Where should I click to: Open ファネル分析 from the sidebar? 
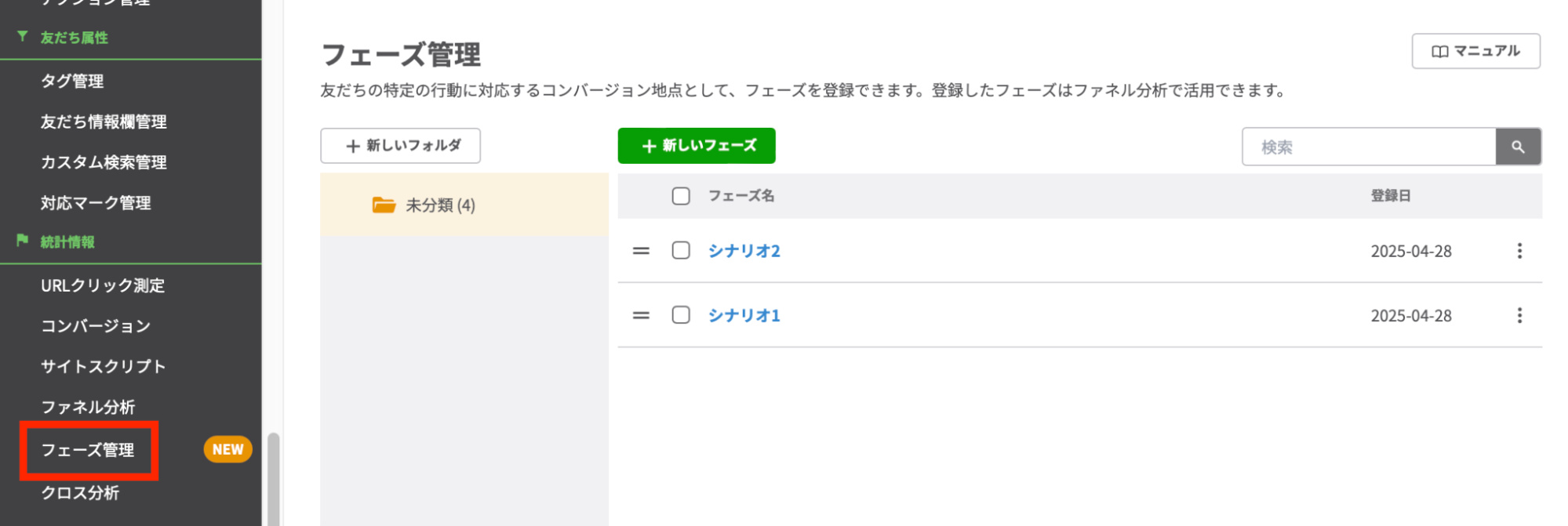(x=91, y=407)
